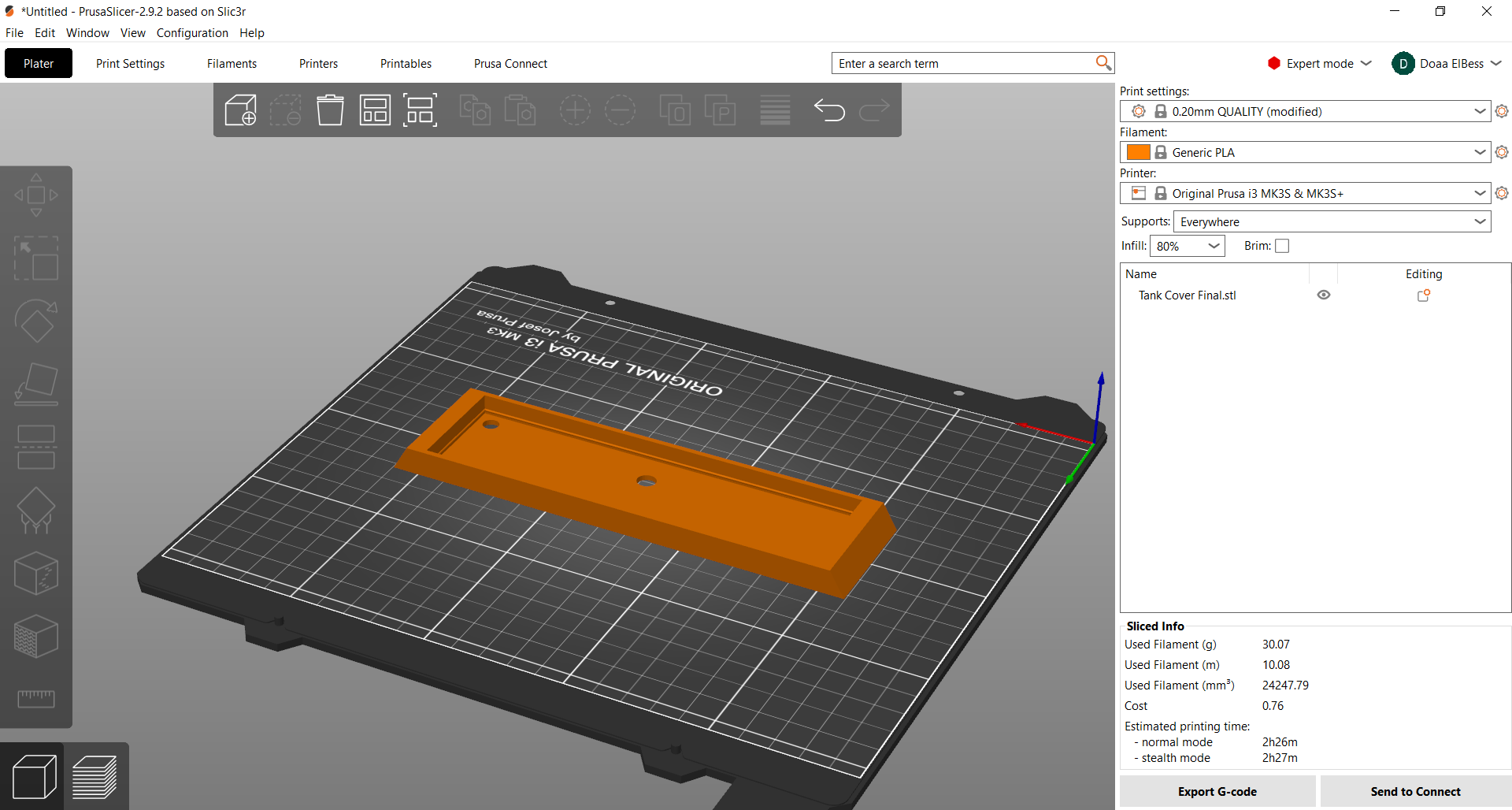Click the Delete selected dashed cube icon
The image size is (1512, 810).
[x=285, y=110]
